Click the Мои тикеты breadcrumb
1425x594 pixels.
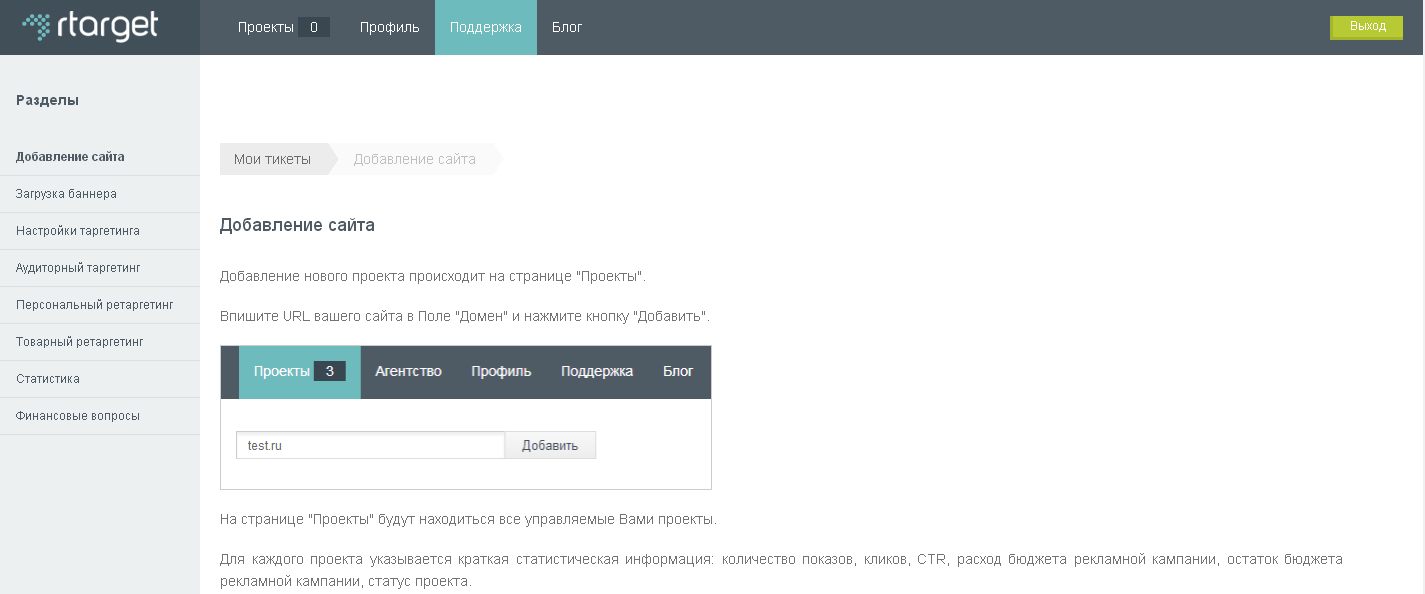tap(273, 159)
